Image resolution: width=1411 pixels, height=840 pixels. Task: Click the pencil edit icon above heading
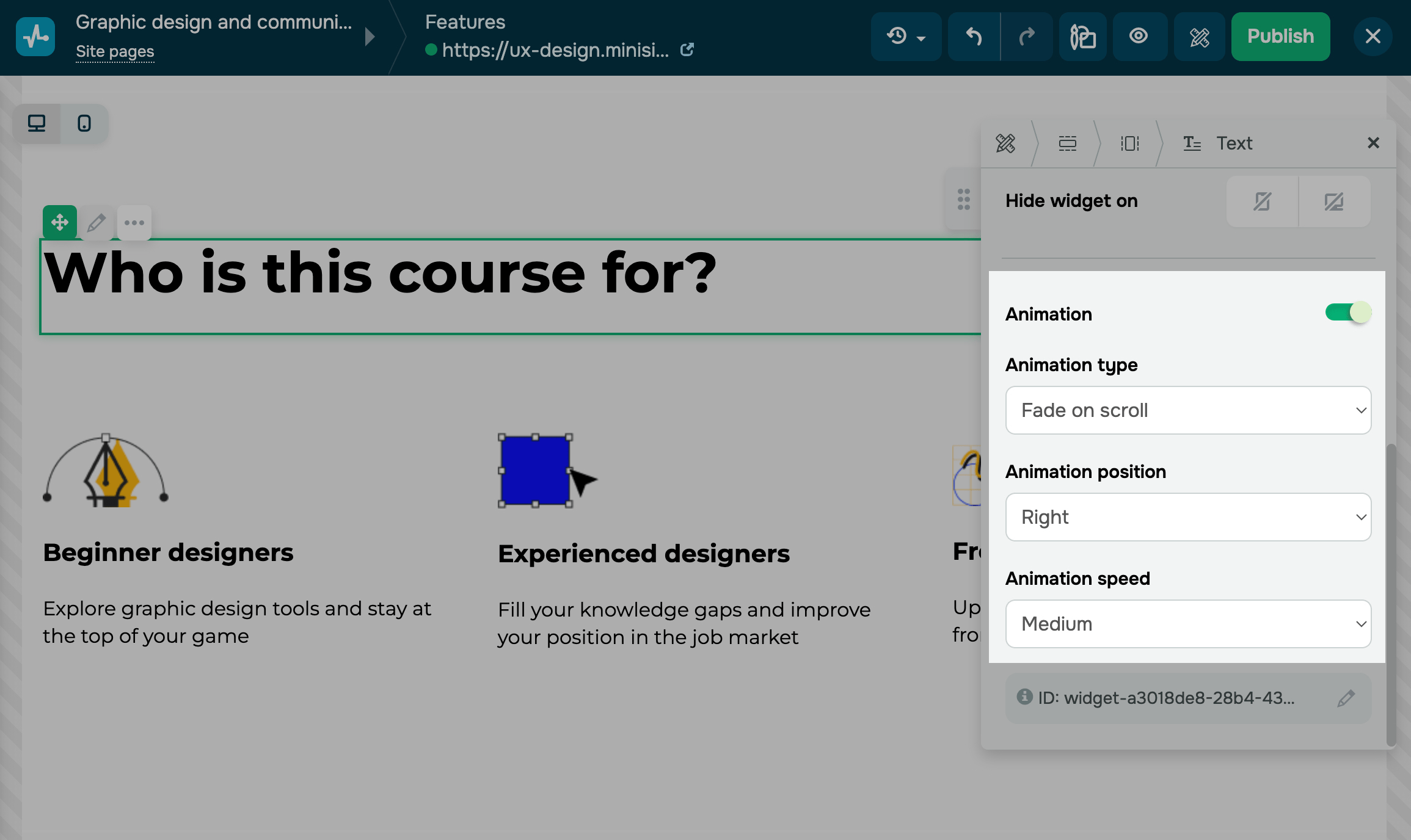tap(97, 223)
